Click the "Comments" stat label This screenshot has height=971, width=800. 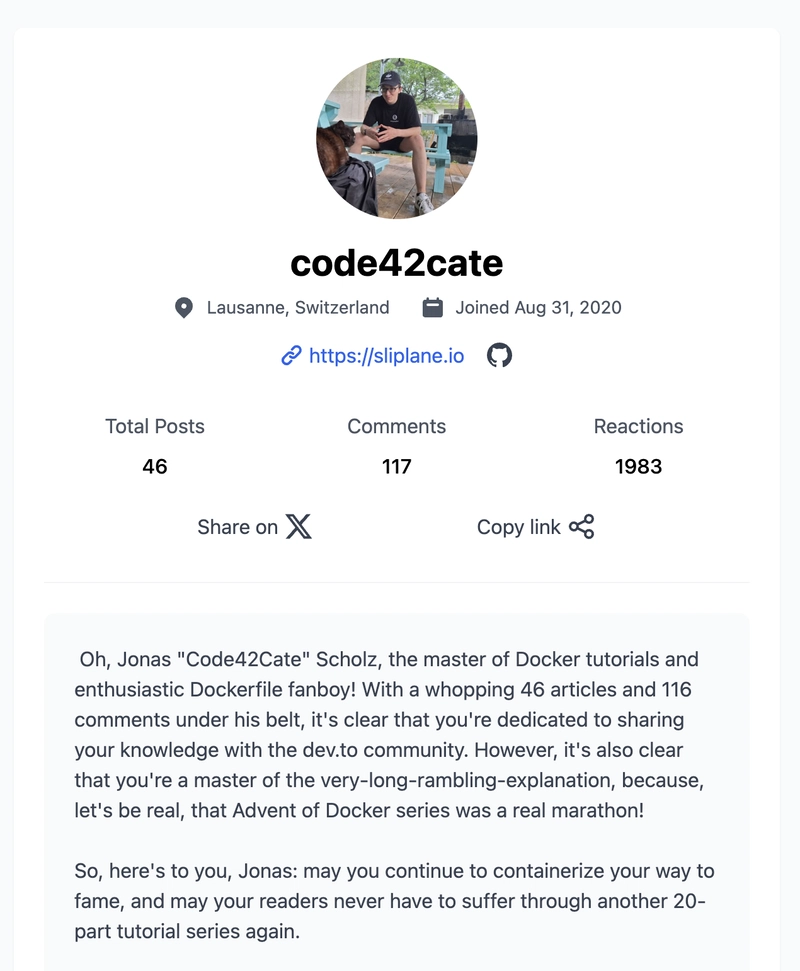pyautogui.click(x=397, y=426)
